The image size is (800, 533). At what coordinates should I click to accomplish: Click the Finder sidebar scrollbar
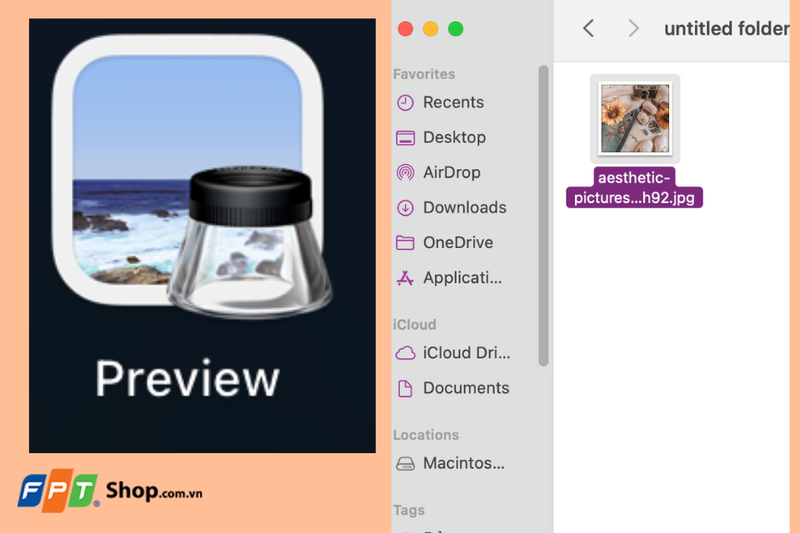coord(543,215)
